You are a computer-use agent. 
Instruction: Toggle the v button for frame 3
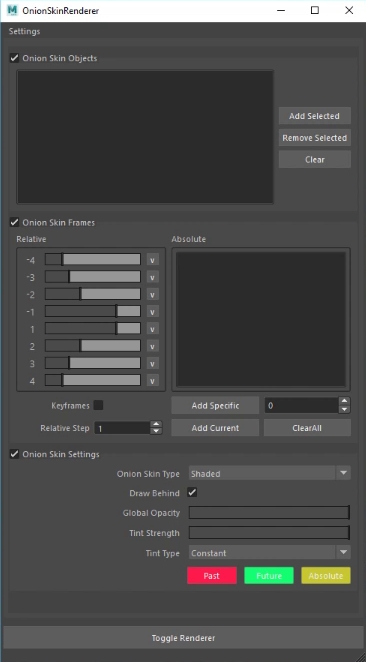click(x=152, y=363)
